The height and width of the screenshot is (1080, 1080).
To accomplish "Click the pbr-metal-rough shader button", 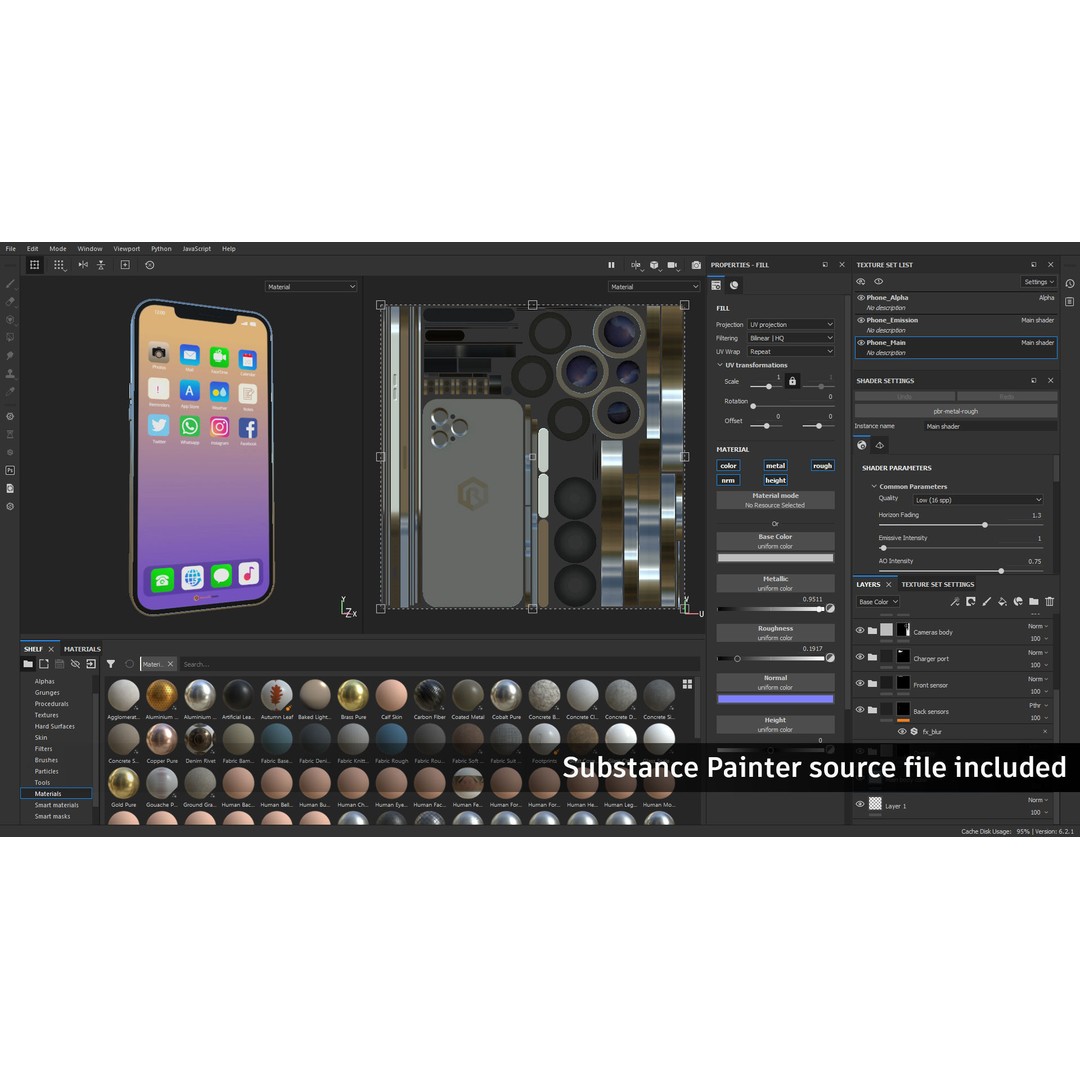I will 955,411.
